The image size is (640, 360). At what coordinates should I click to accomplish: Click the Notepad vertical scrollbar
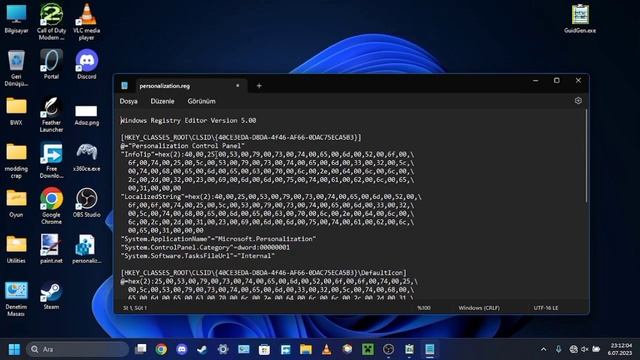coord(586,156)
